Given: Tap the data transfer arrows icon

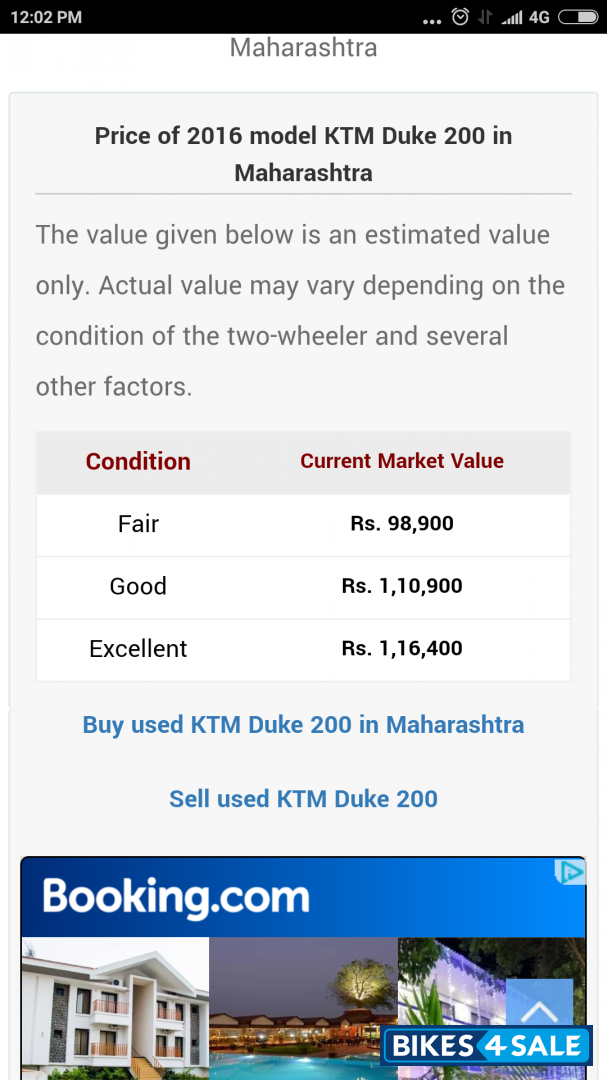Looking at the screenshot, I should (486, 17).
